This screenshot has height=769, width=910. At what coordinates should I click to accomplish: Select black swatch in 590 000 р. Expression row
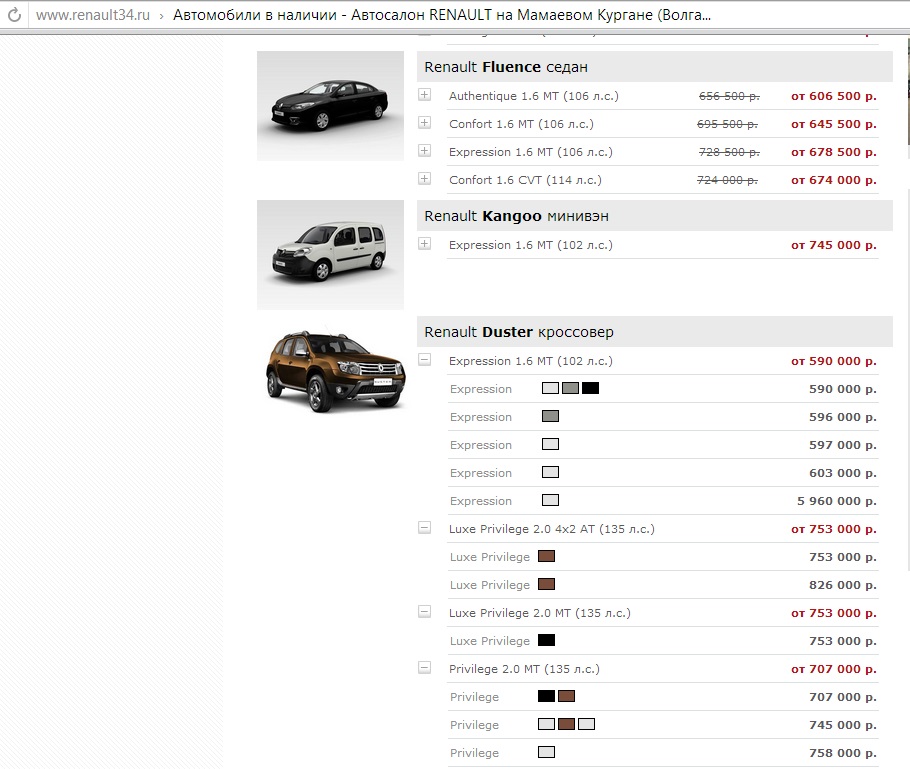590,388
